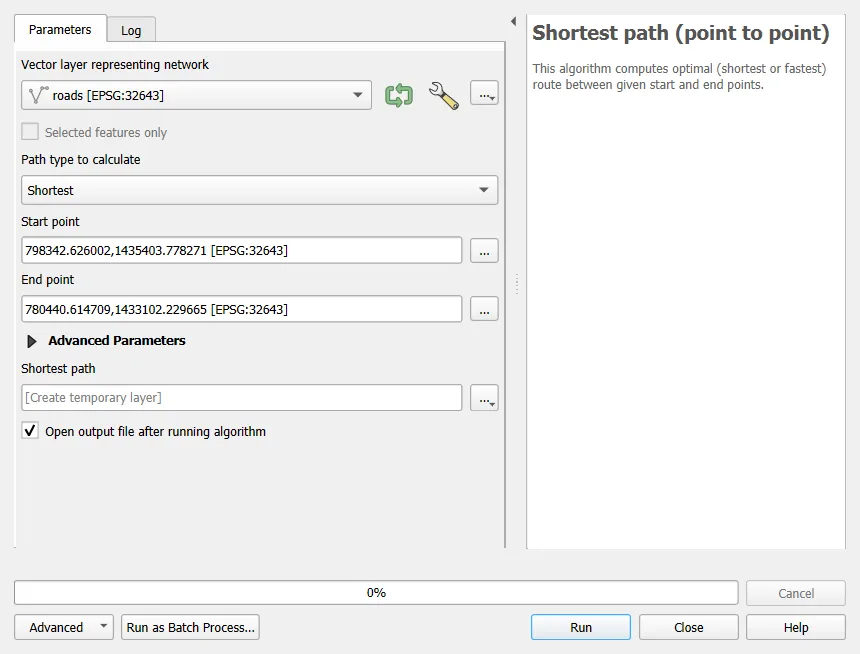
Task: Open Path type to calculate dropdown
Action: coord(259,190)
